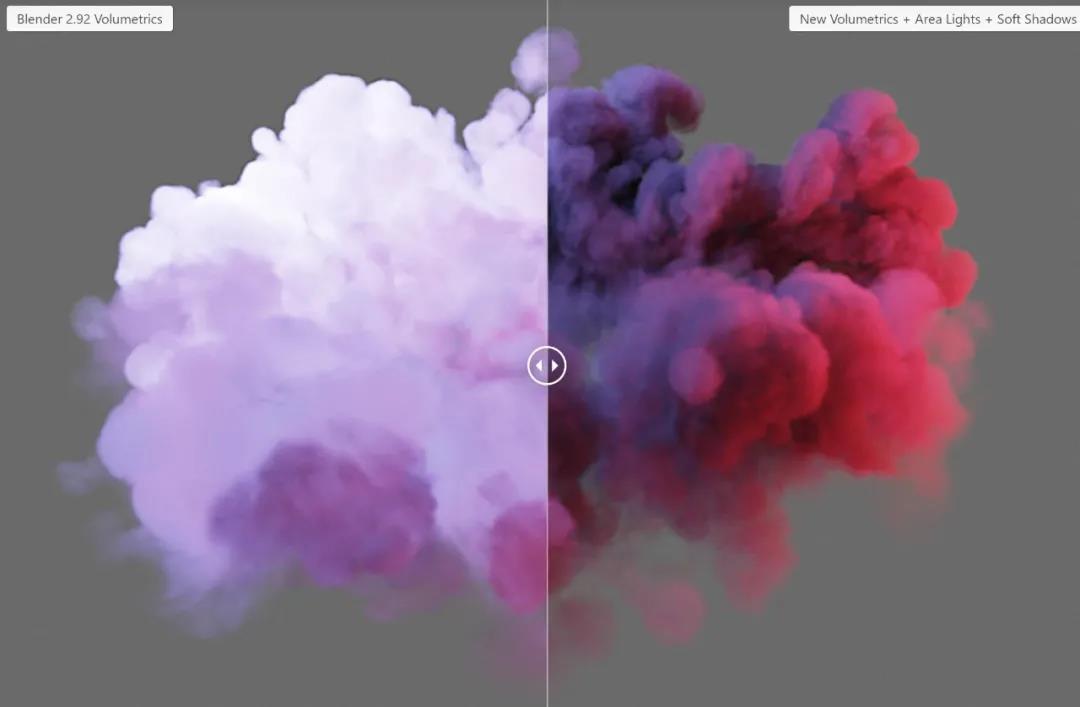Click the pink blob just left of the divider bottom
This screenshot has width=1080, height=707.
(x=520, y=550)
